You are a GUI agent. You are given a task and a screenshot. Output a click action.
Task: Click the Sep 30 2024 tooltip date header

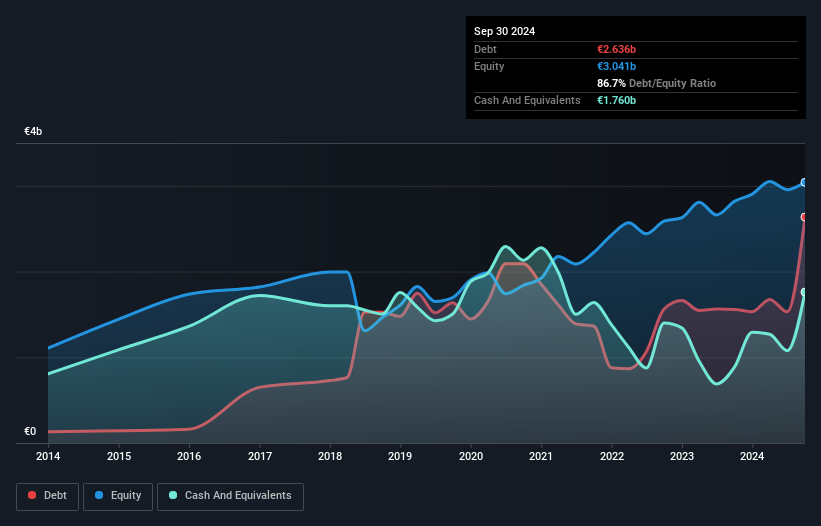click(x=504, y=31)
